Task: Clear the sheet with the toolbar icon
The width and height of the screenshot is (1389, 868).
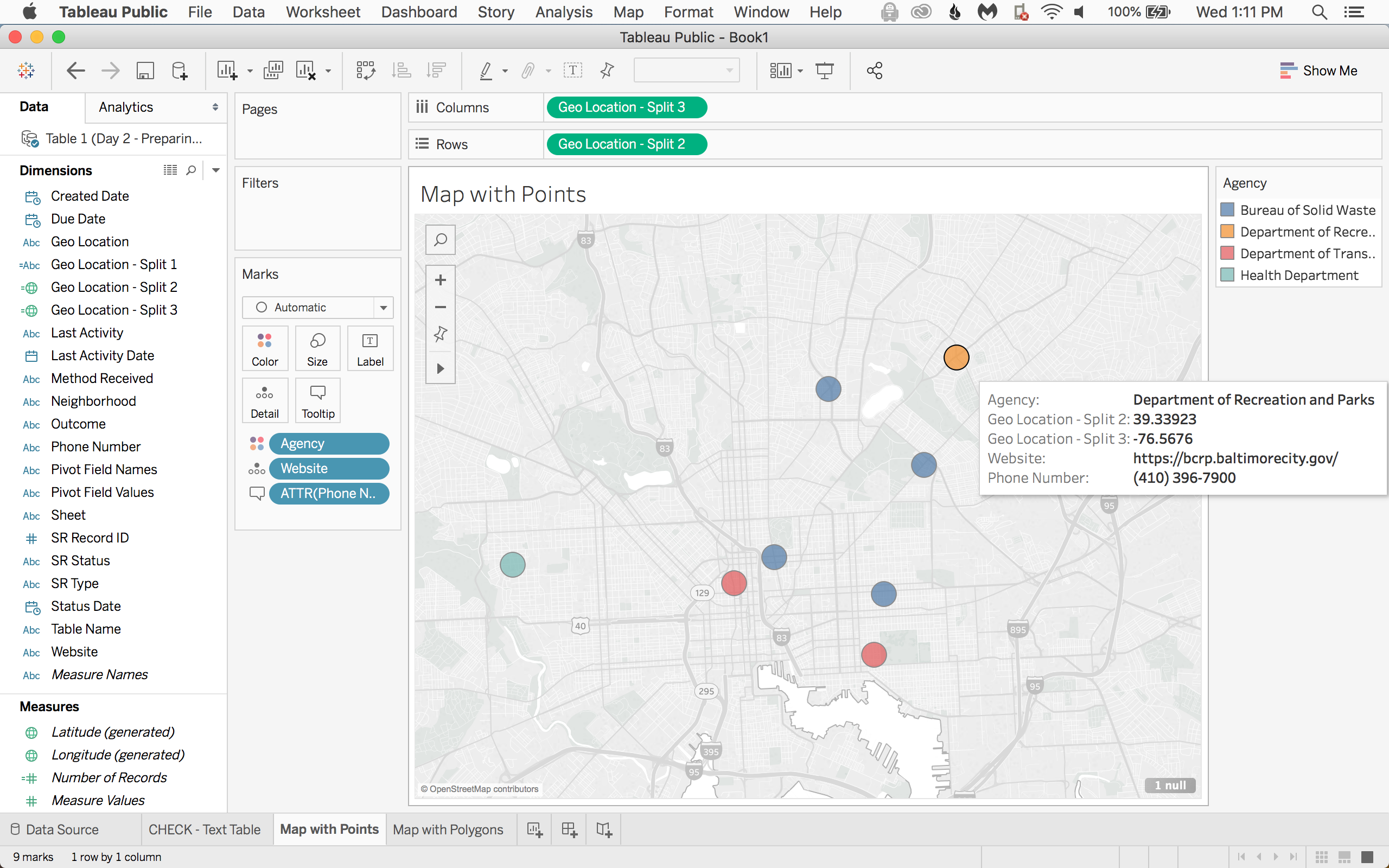Action: [x=306, y=71]
